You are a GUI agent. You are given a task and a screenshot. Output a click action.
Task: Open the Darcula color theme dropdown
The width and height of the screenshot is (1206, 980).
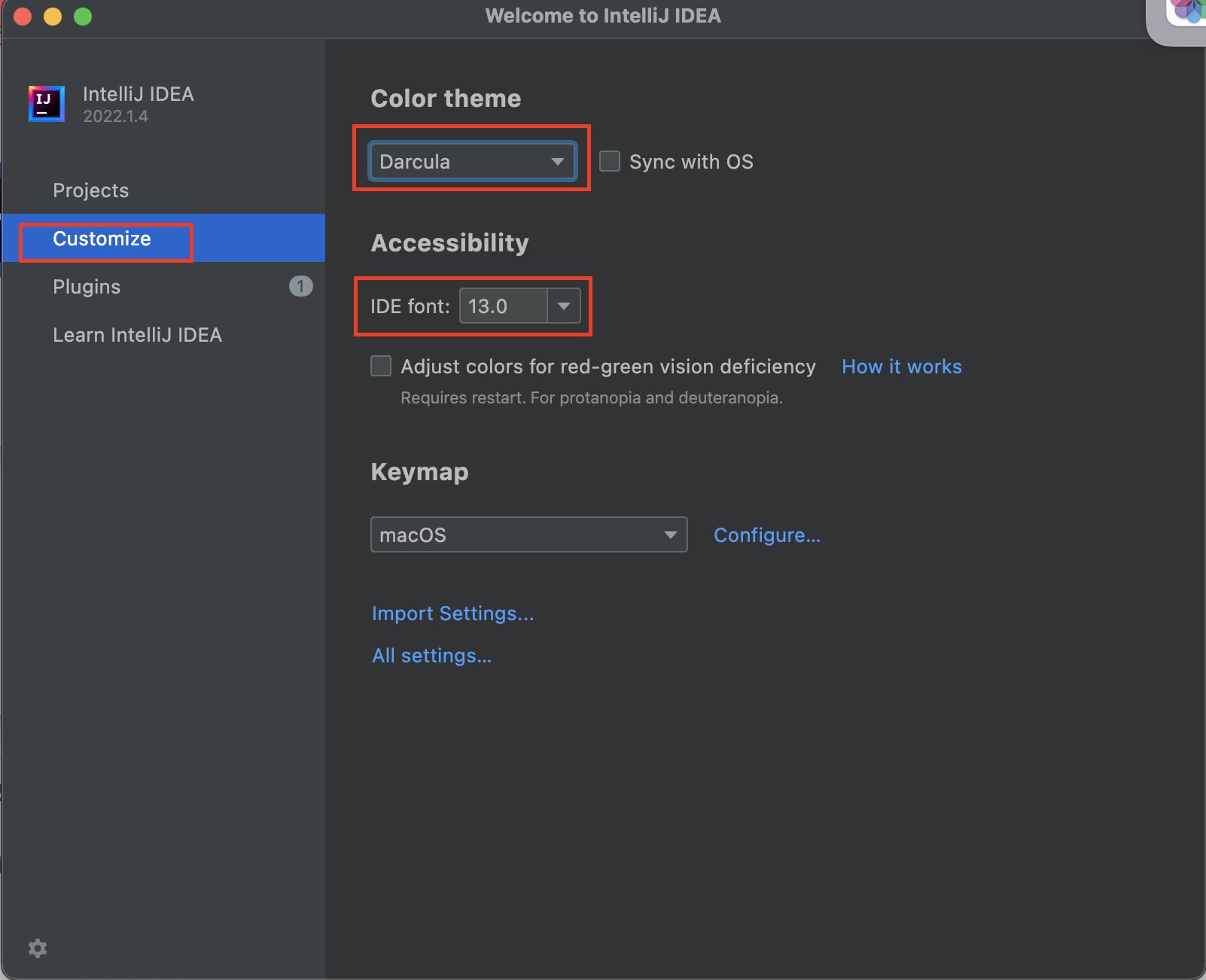472,162
